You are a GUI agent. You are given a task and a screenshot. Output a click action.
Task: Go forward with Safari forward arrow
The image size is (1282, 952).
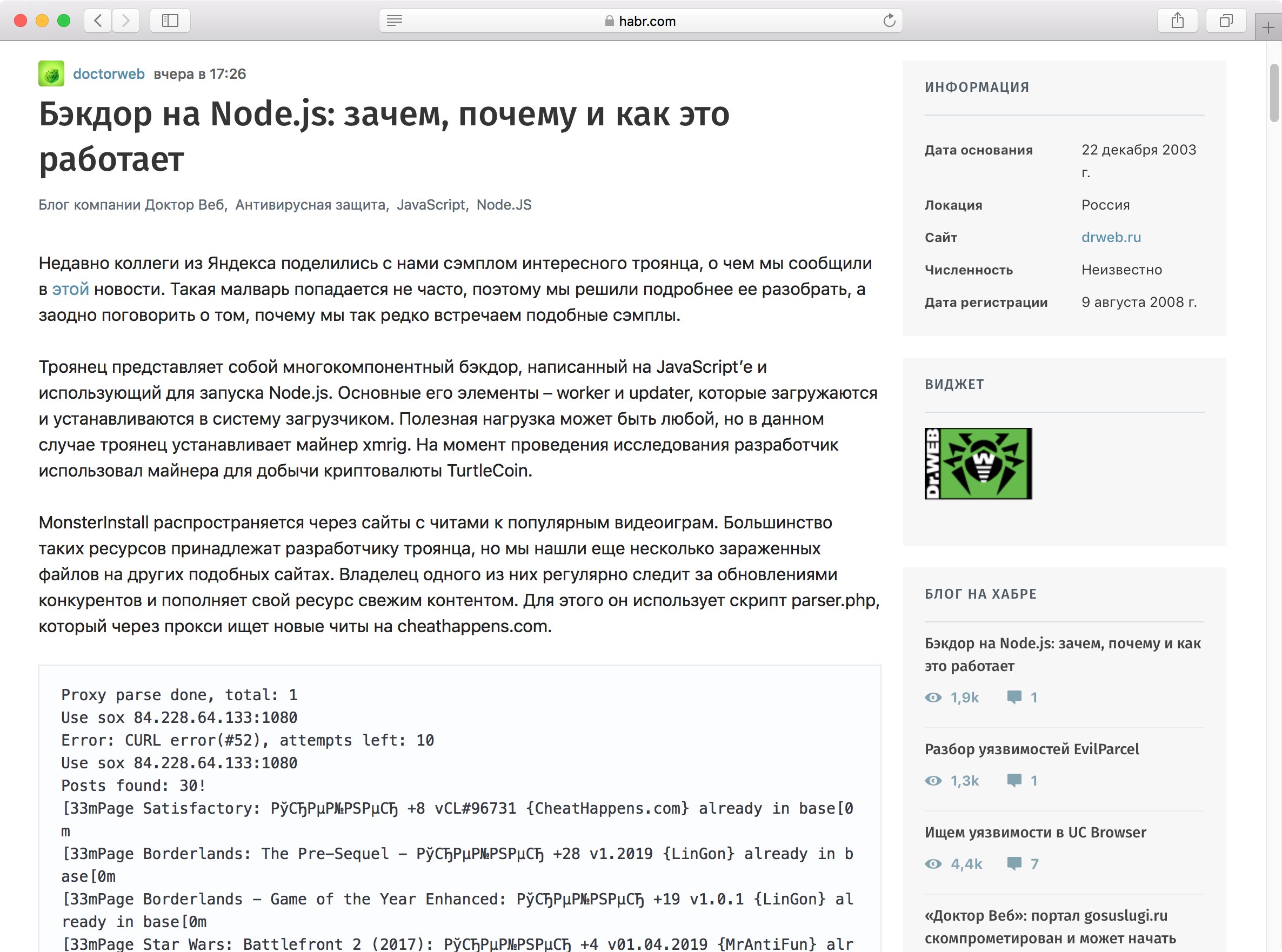125,21
